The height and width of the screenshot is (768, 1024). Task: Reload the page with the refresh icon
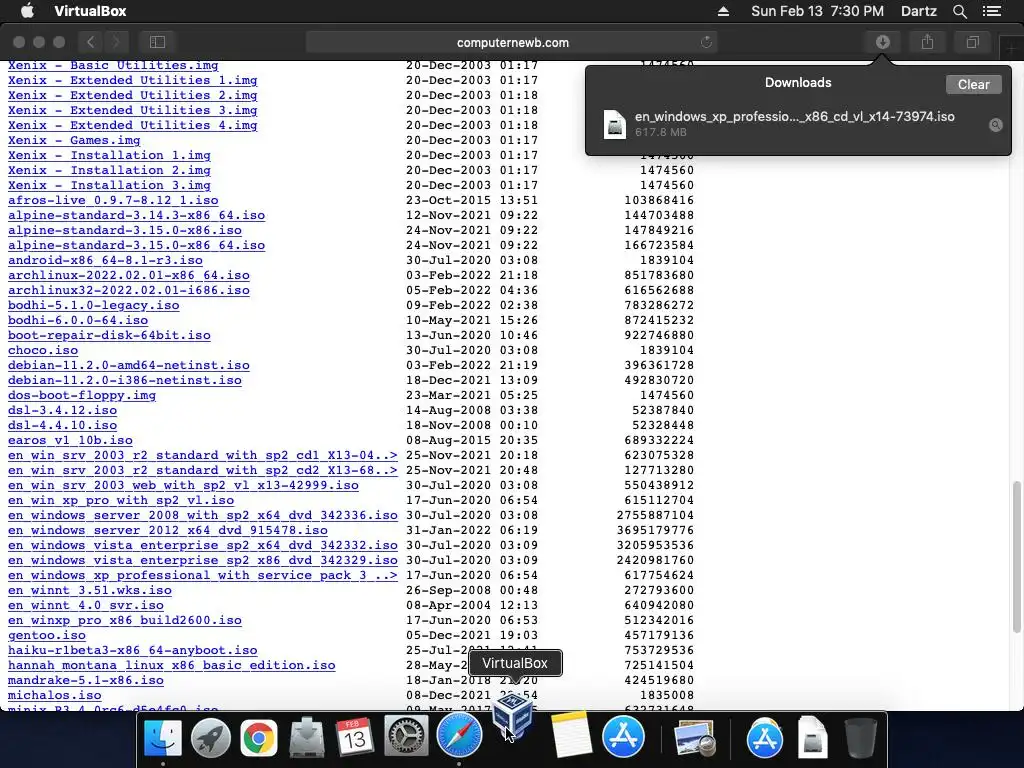tap(706, 42)
